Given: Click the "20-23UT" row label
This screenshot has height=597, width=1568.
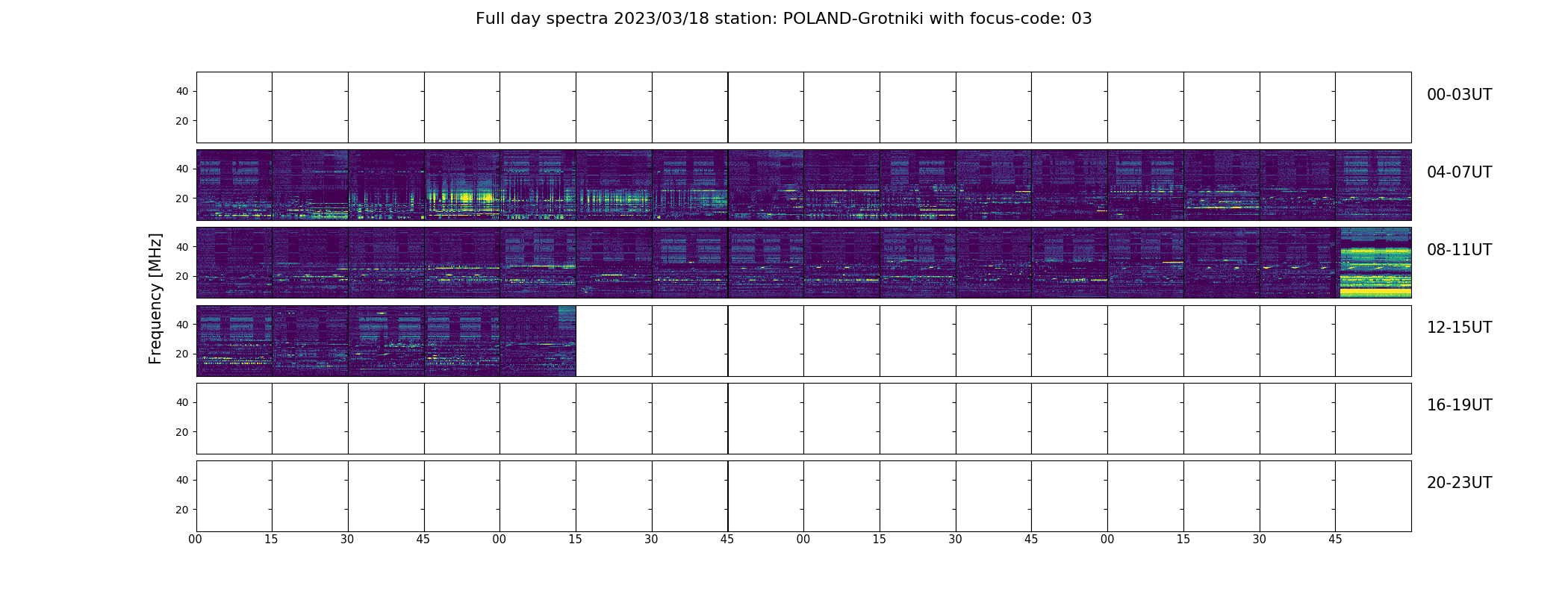Looking at the screenshot, I should coord(1459,483).
